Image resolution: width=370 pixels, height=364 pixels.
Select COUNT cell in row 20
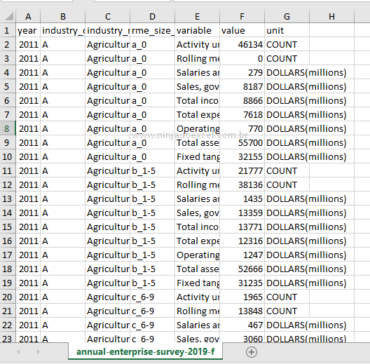click(x=287, y=297)
